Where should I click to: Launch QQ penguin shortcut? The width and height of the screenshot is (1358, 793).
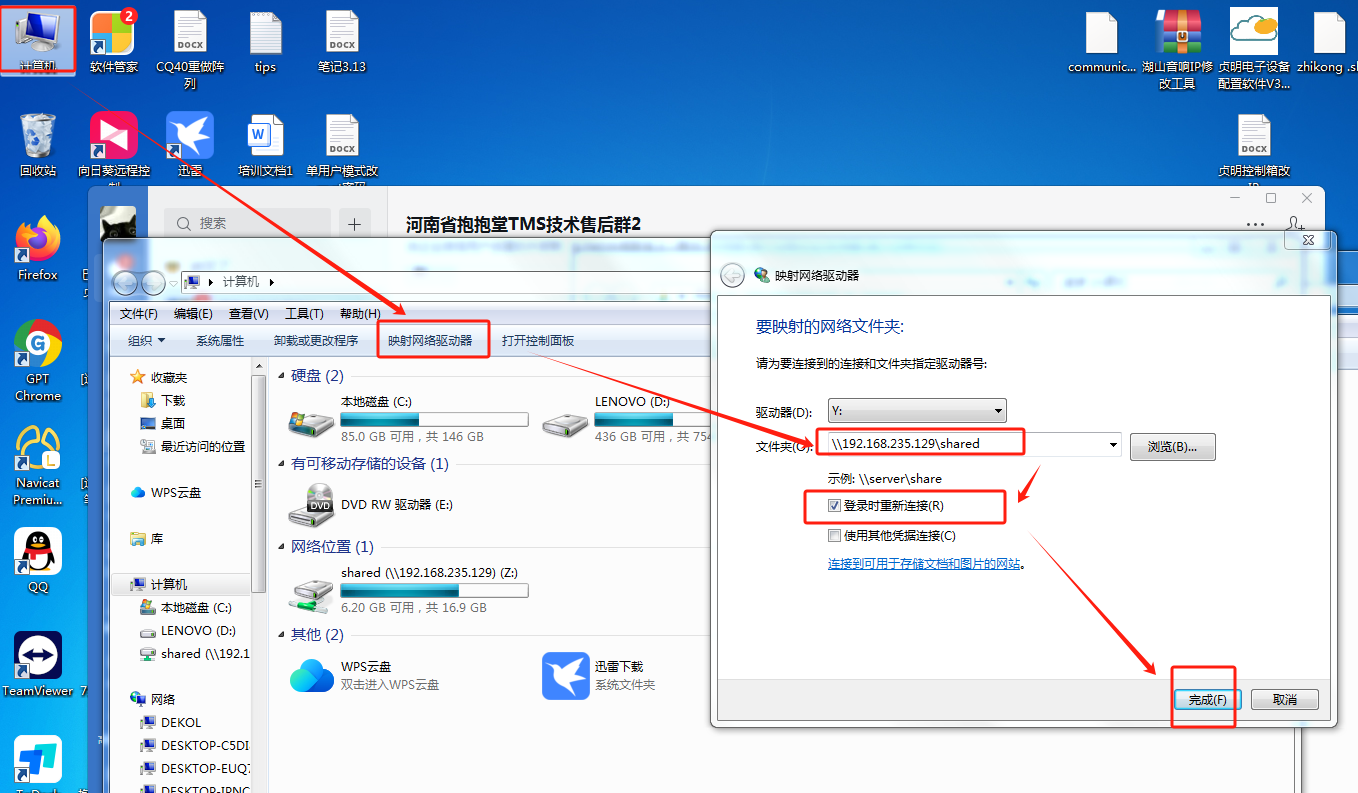point(38,560)
